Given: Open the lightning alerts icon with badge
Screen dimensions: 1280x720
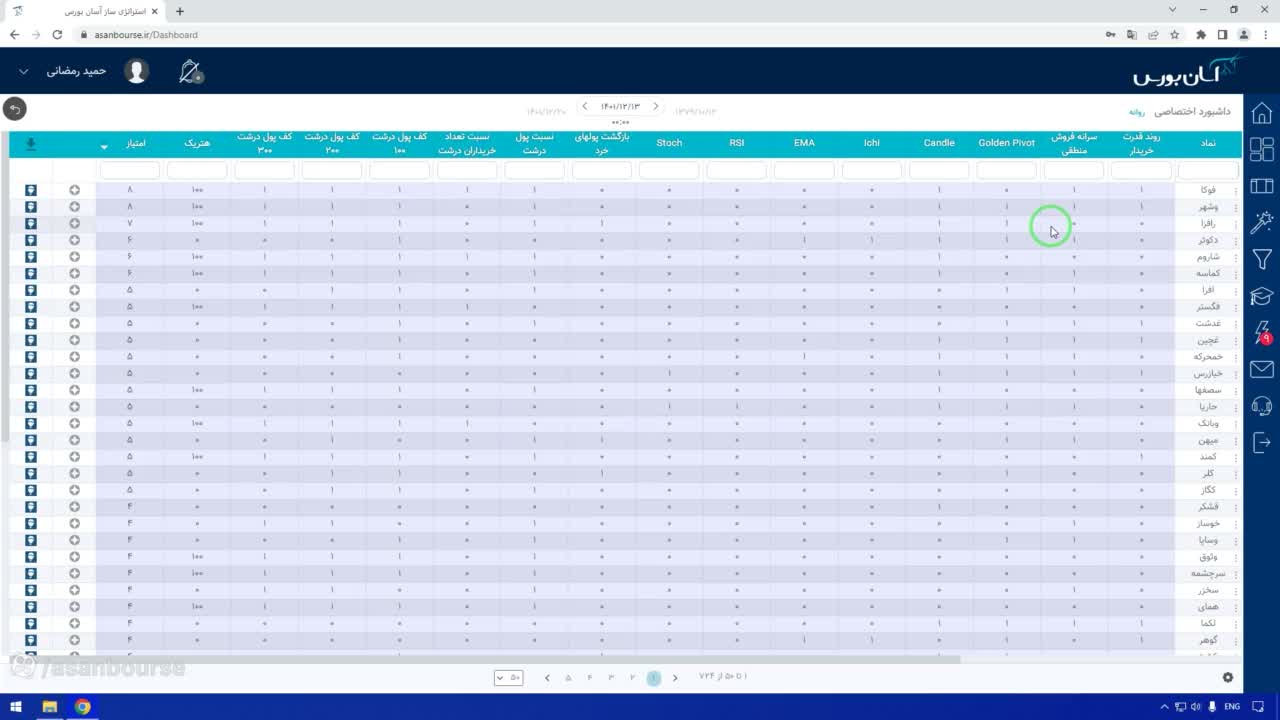Looking at the screenshot, I should tap(1261, 332).
